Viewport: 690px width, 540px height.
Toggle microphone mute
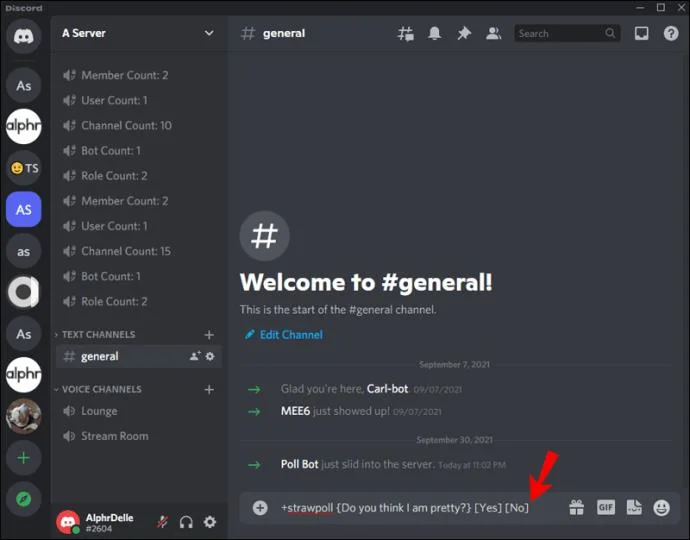162,522
